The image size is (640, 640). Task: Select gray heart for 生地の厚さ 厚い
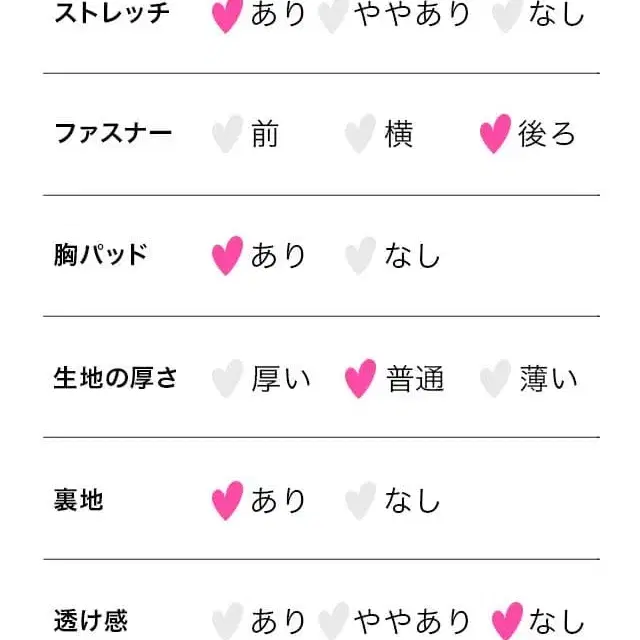pos(227,378)
